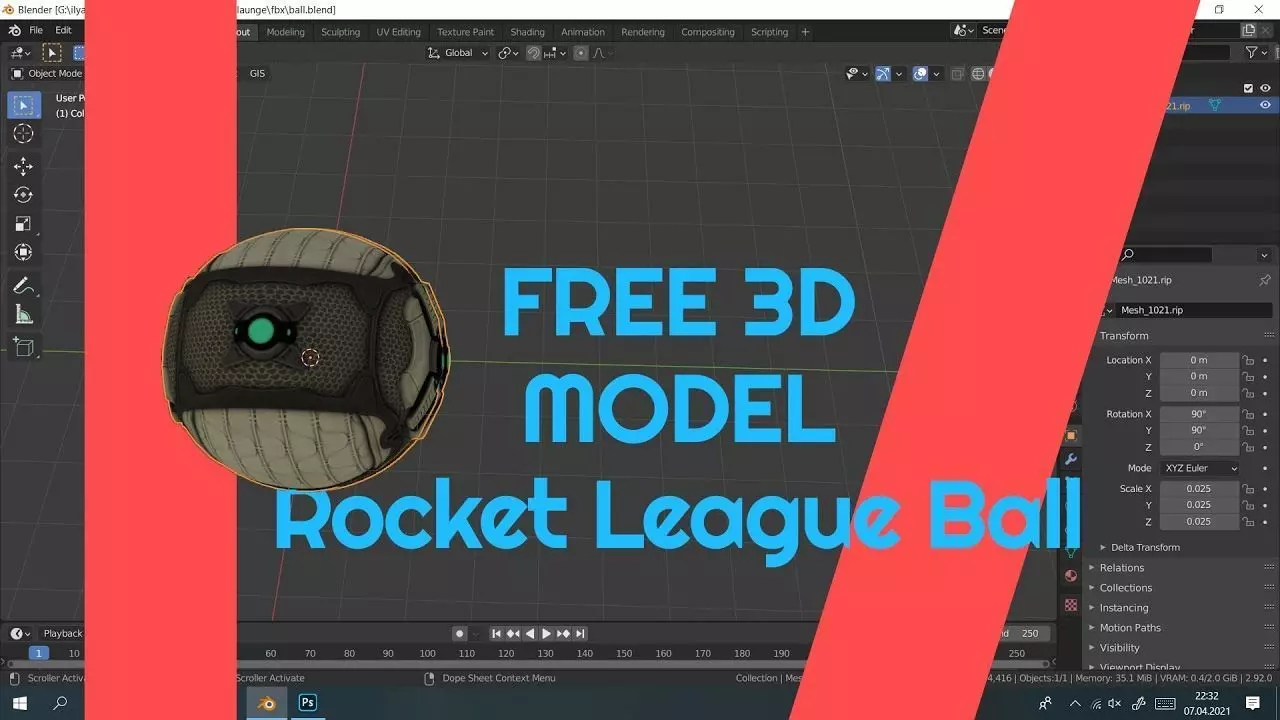
Task: Open Windows taskbar search
Action: 60,703
